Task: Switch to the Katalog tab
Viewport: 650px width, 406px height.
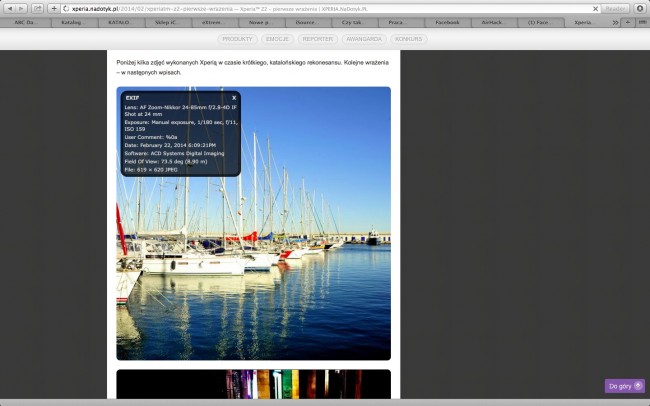Action: click(75, 22)
